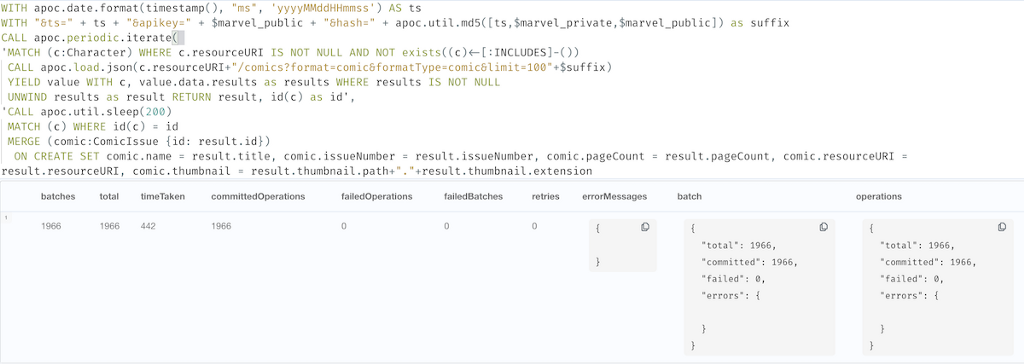Select the failedBatches column header

(473, 196)
